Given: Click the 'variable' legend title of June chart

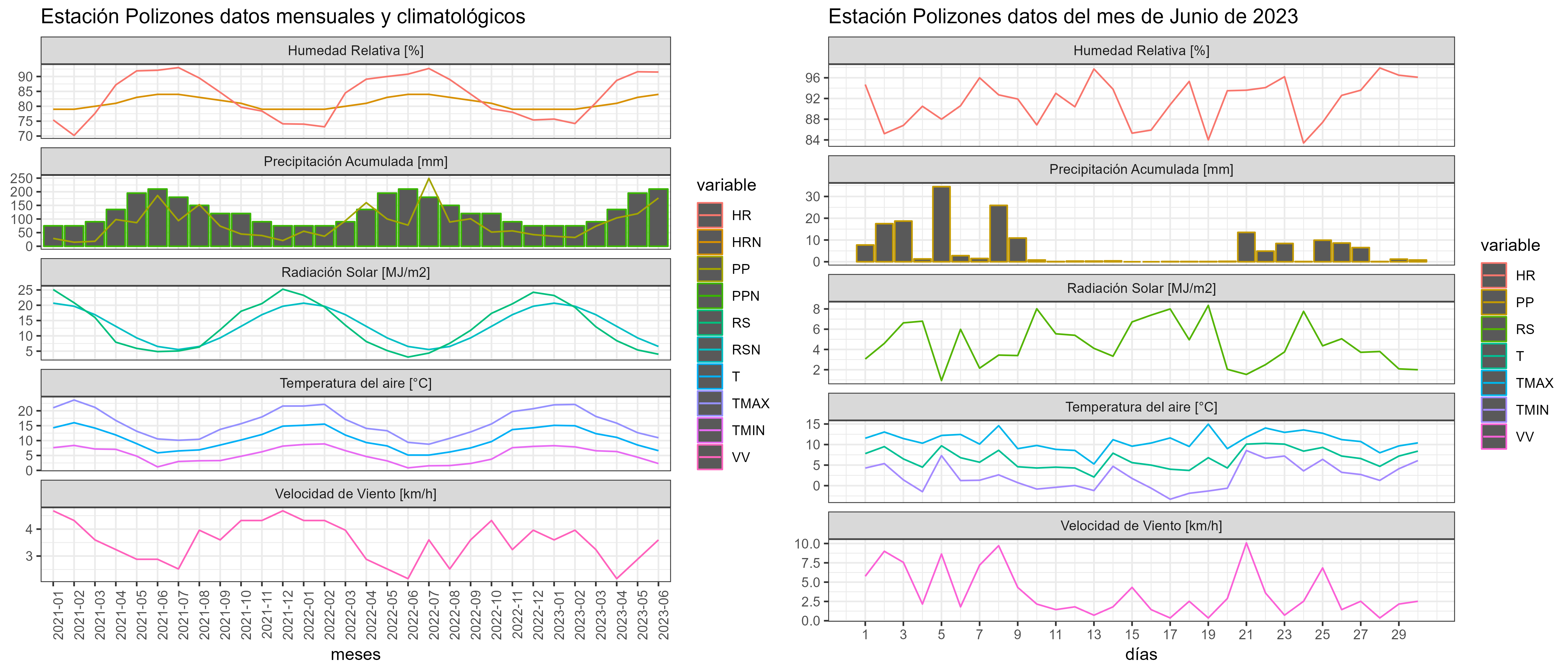Looking at the screenshot, I should (1510, 245).
